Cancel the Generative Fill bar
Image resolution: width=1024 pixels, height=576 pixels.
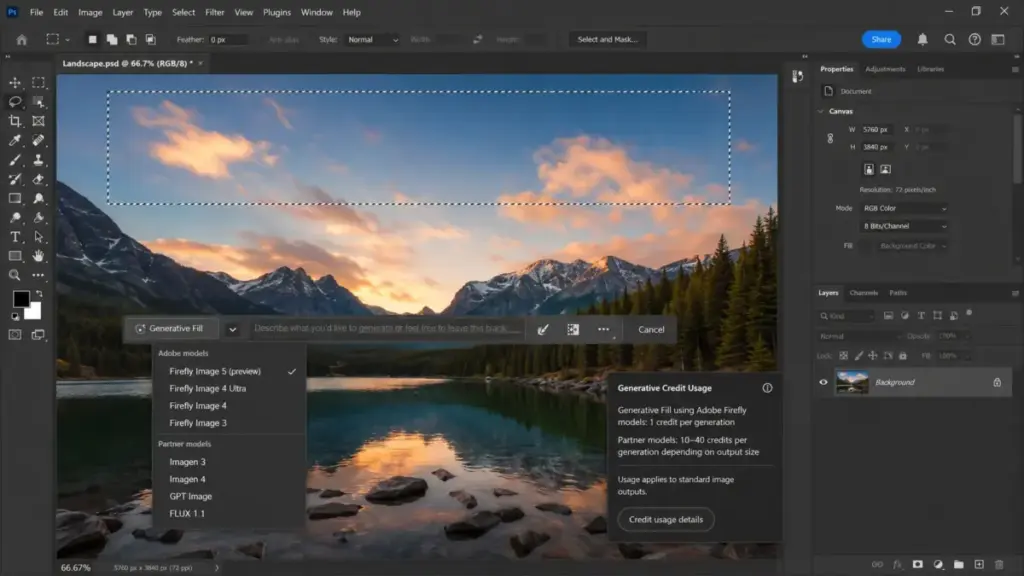[x=651, y=330]
